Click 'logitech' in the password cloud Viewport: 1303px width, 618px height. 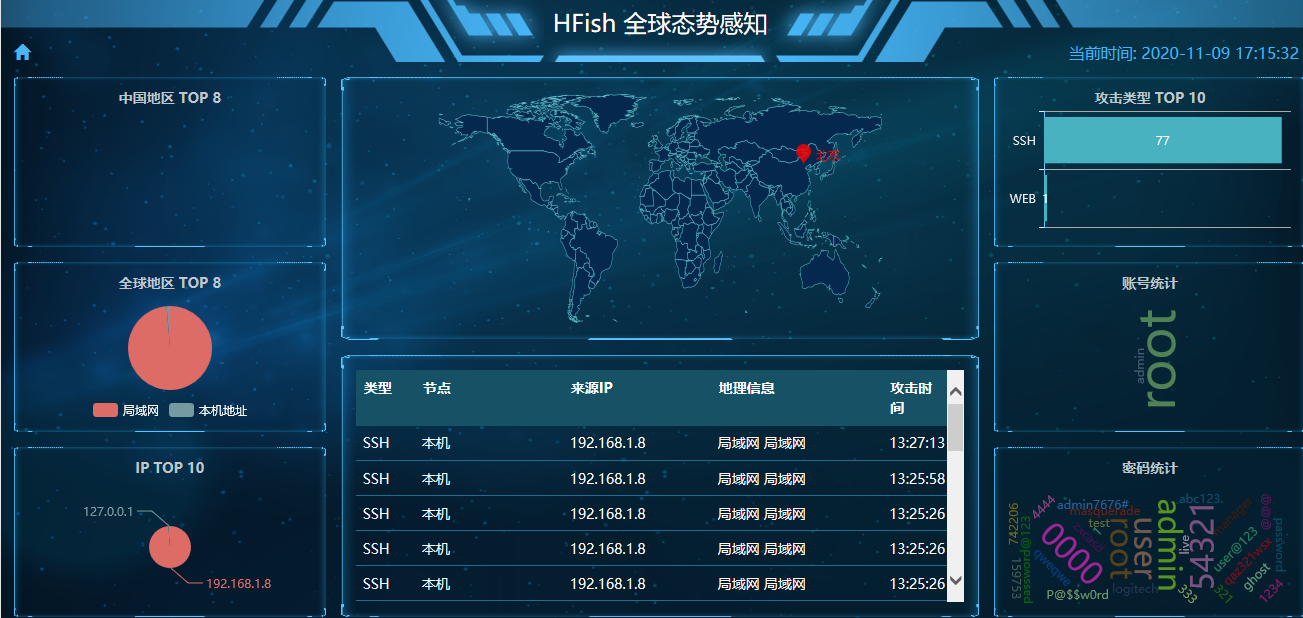pyautogui.click(x=1135, y=589)
